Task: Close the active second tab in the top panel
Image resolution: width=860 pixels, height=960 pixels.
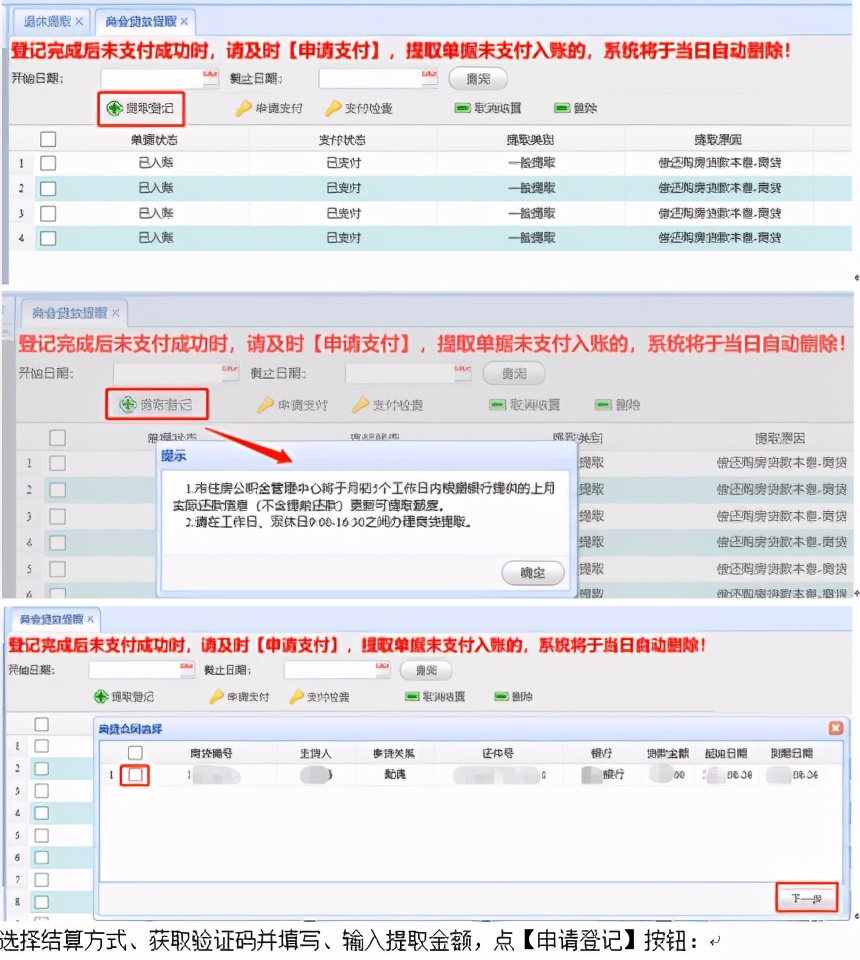Action: [183, 21]
